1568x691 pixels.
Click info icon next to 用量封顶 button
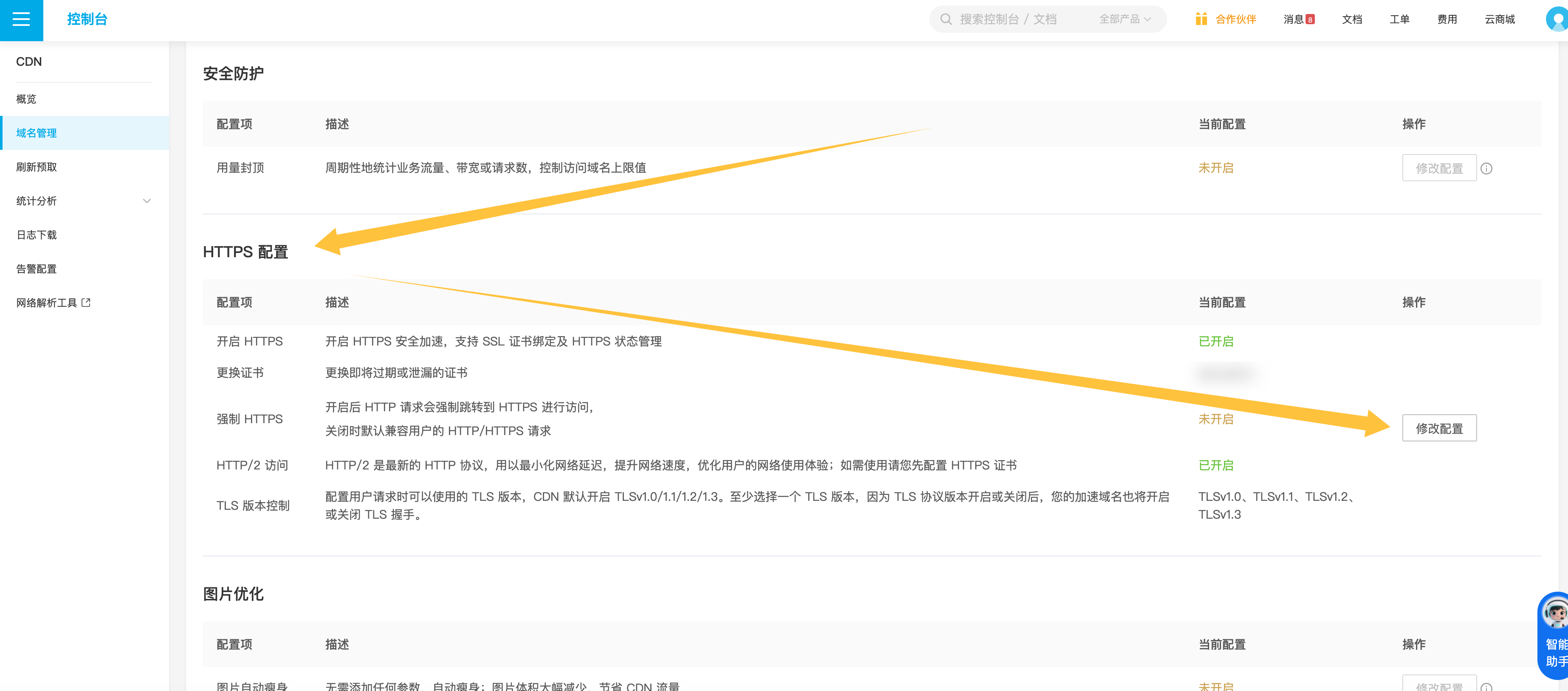1486,169
